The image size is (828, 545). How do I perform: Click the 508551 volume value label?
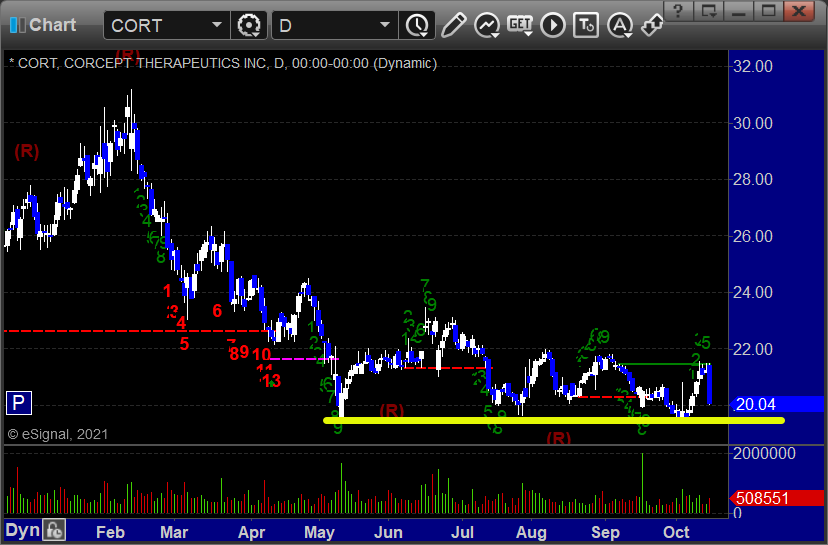777,498
